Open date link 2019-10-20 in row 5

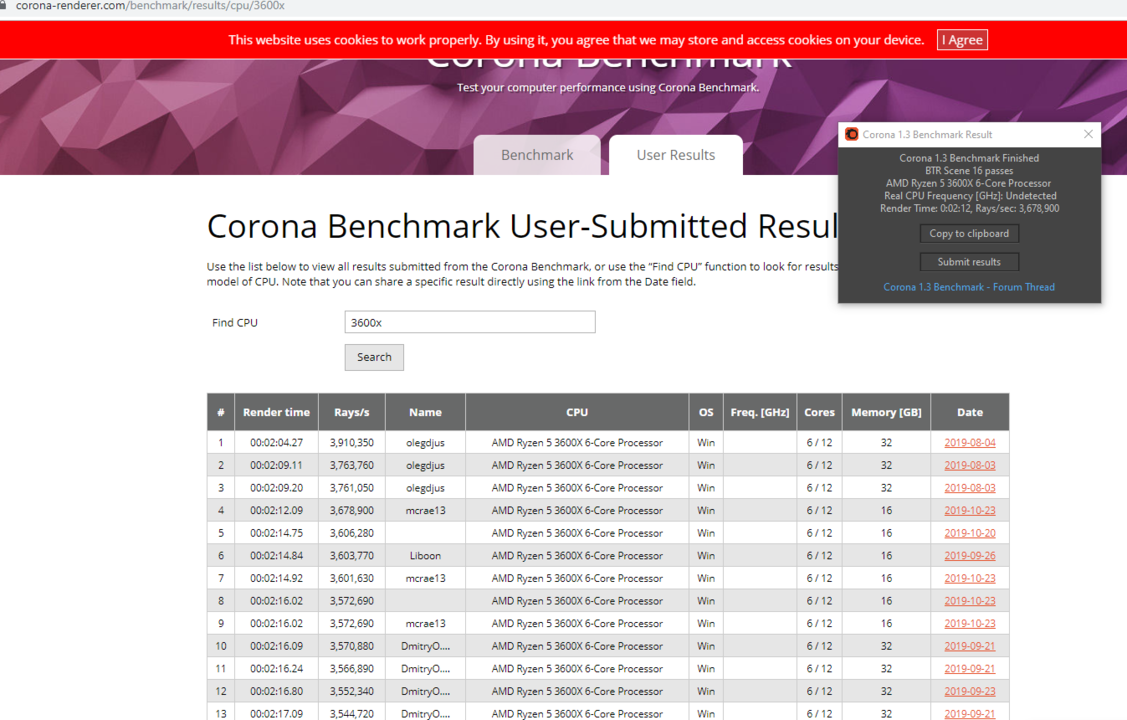click(970, 533)
